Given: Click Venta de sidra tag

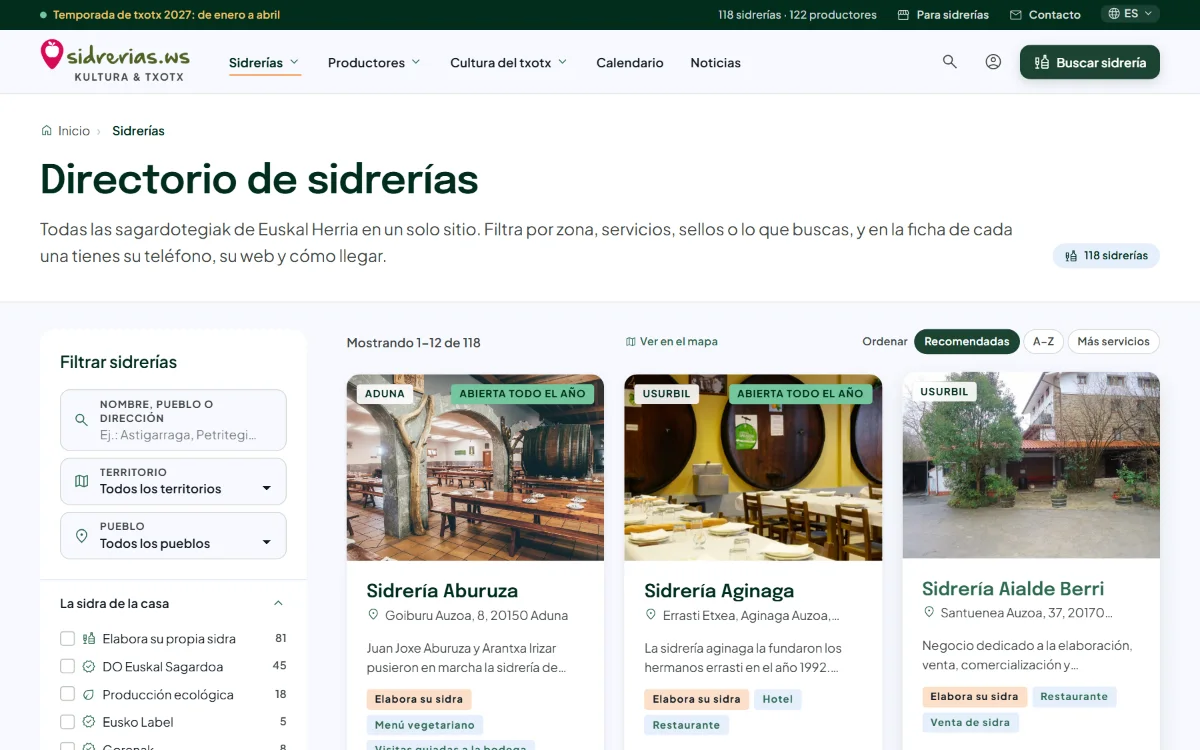Looking at the screenshot, I should pyautogui.click(x=970, y=722).
